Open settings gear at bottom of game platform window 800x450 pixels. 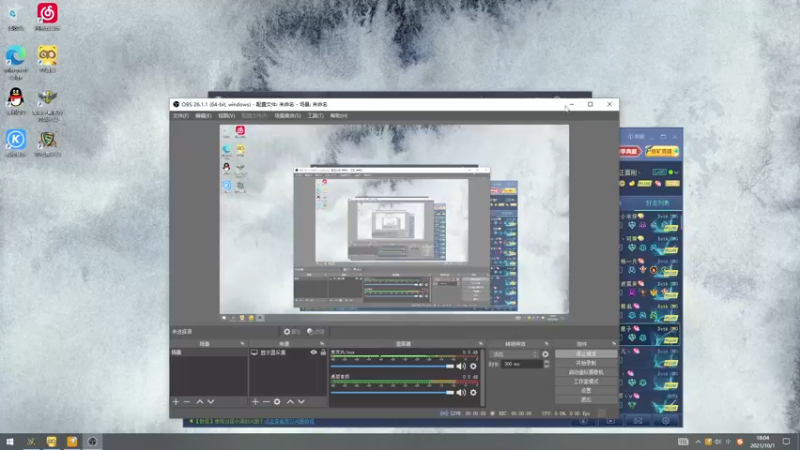(666, 421)
